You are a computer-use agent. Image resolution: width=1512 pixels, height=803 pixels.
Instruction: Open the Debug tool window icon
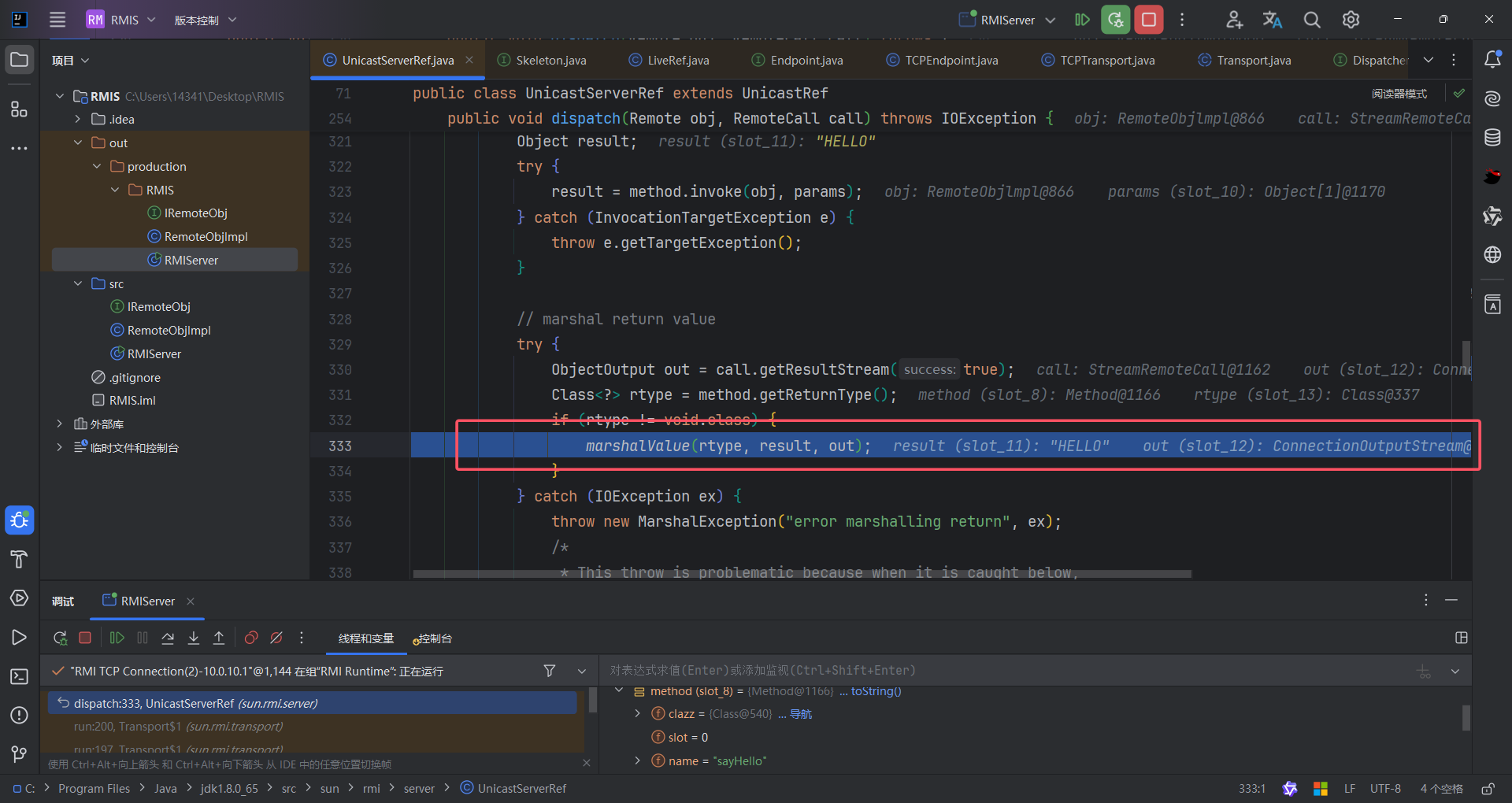pos(20,520)
